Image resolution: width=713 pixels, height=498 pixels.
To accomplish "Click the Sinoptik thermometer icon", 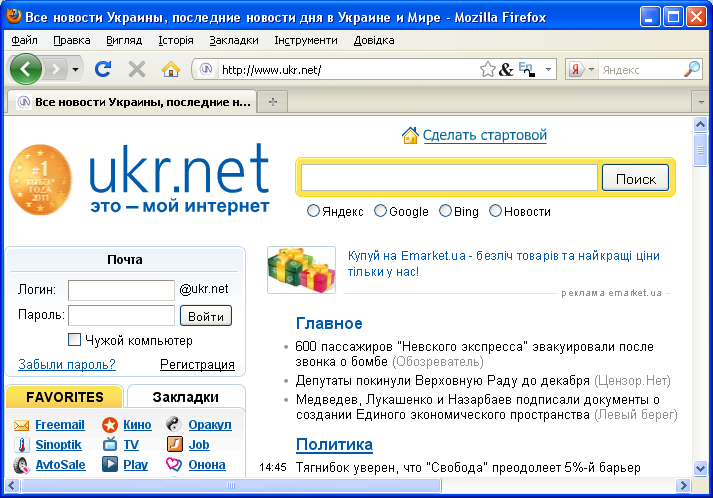I will (x=21, y=445).
